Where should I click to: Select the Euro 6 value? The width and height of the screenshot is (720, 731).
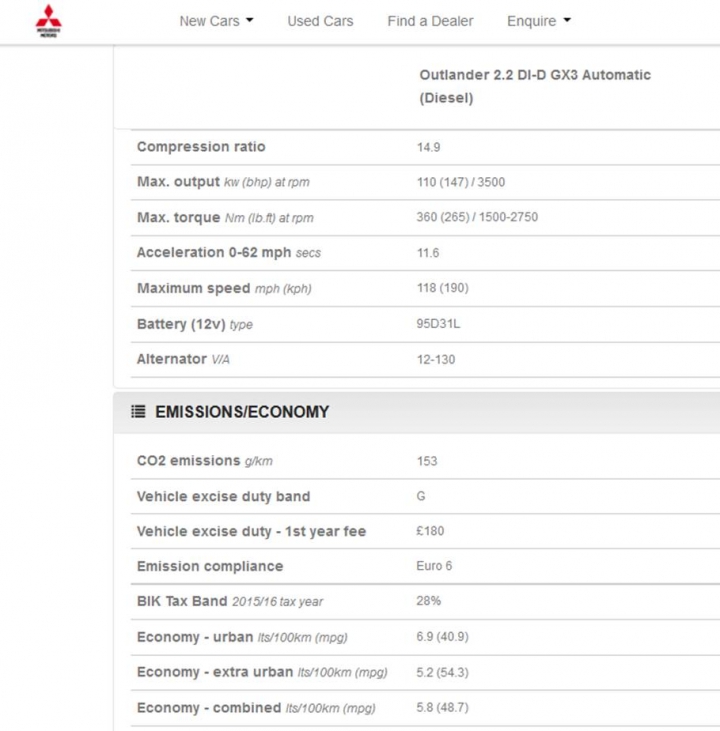pos(434,566)
